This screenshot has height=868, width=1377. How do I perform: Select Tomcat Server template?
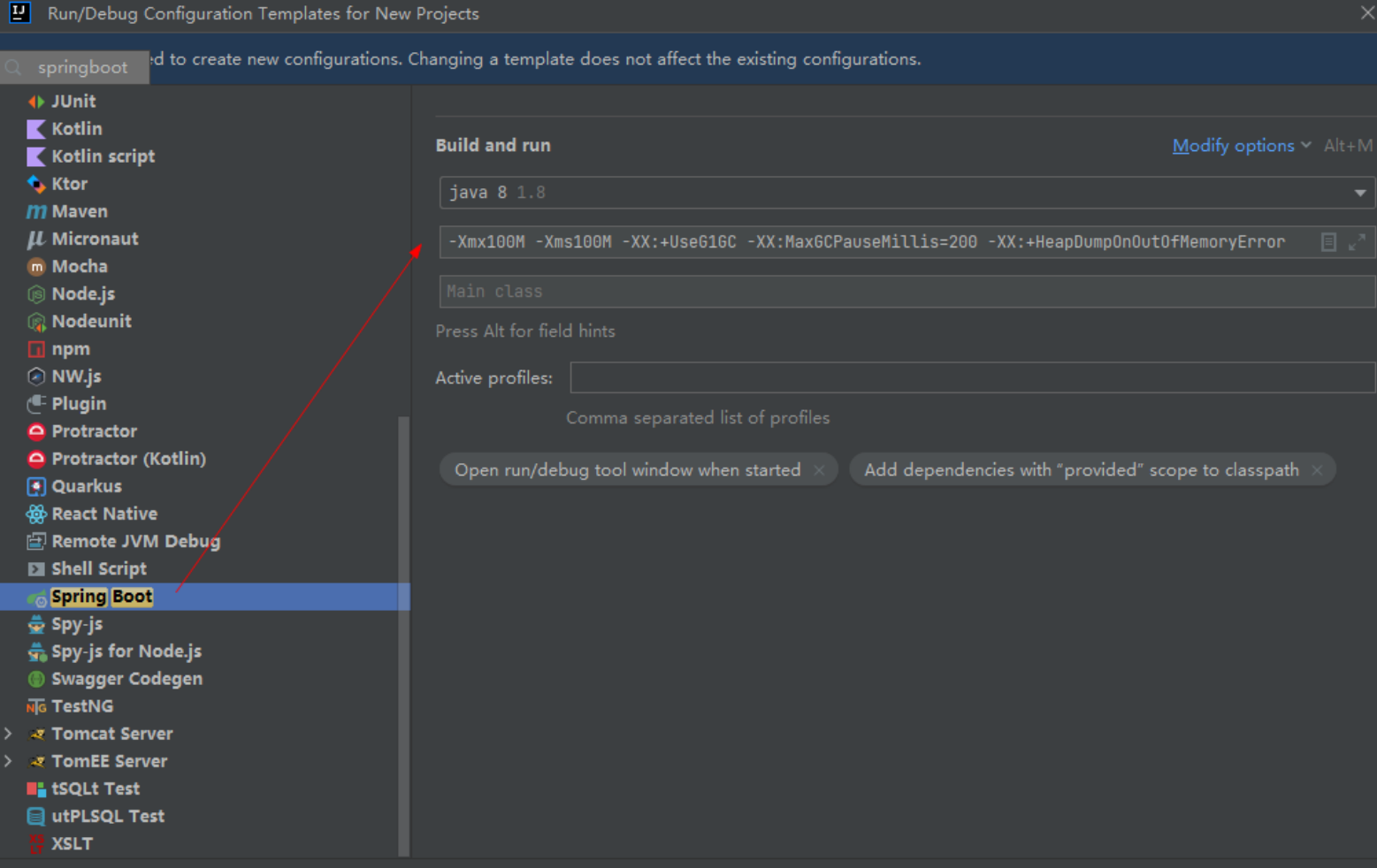pyautogui.click(x=111, y=734)
